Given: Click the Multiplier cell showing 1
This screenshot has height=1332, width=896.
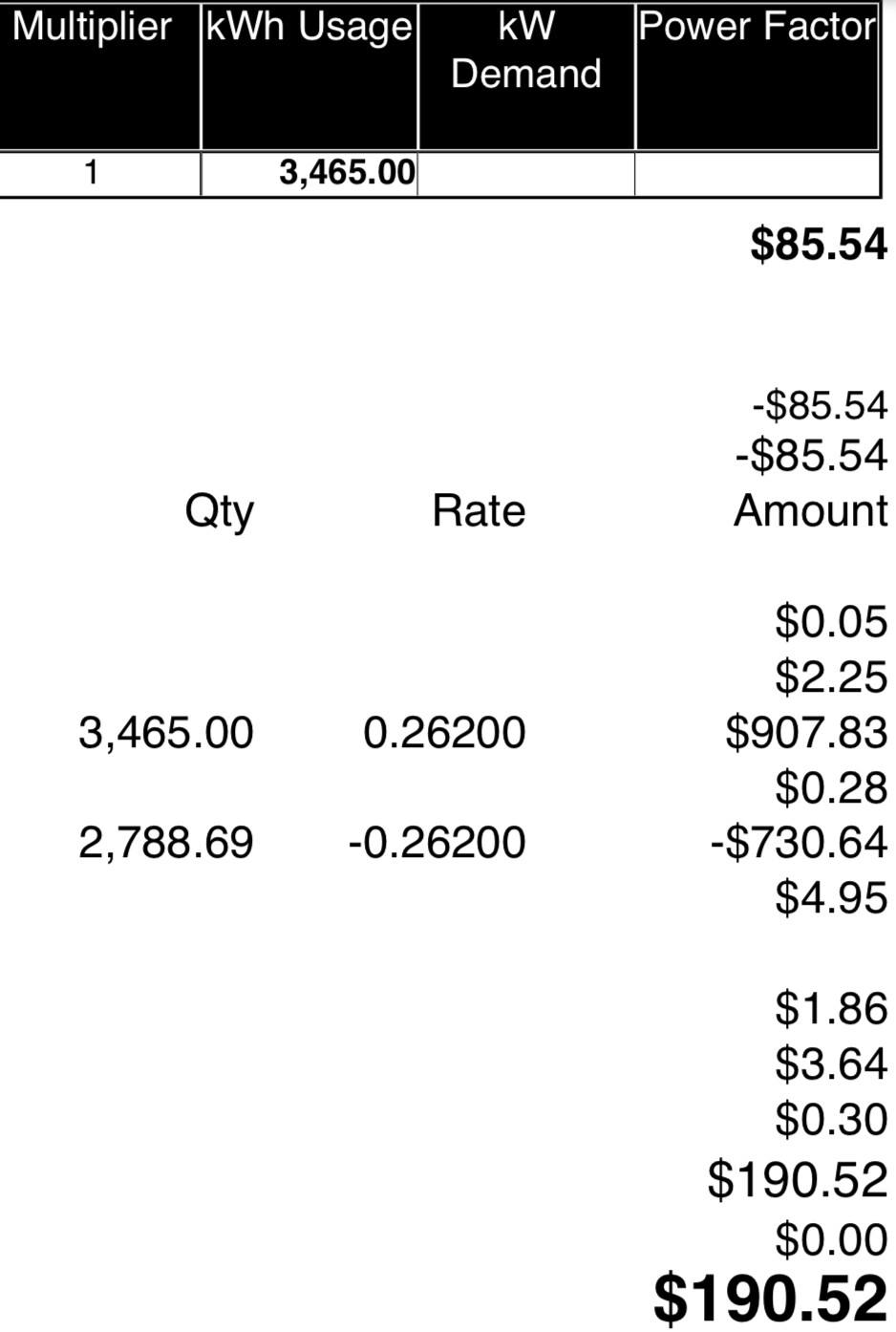Looking at the screenshot, I should pyautogui.click(x=92, y=173).
